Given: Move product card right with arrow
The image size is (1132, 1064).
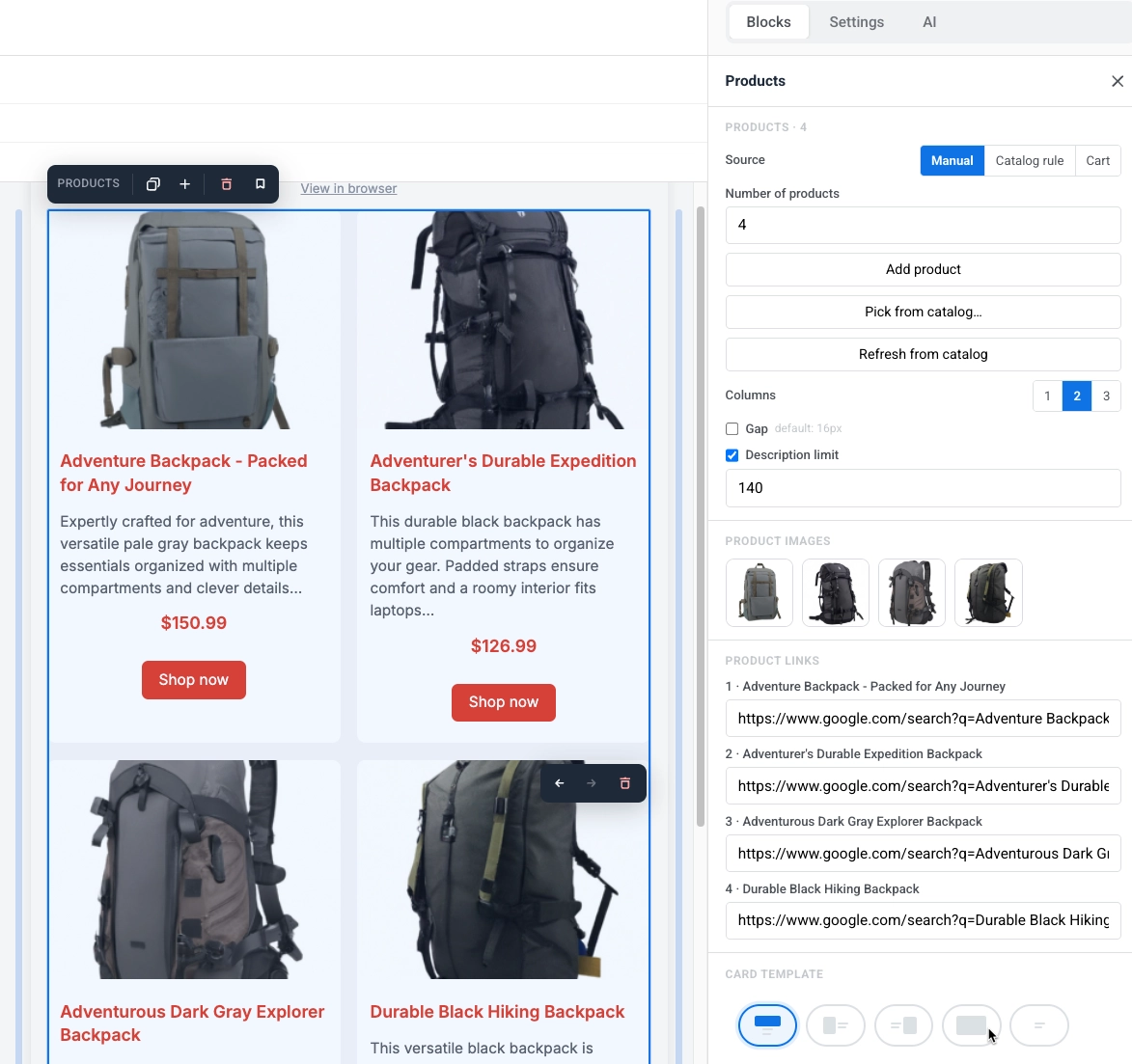Looking at the screenshot, I should pos(592,783).
